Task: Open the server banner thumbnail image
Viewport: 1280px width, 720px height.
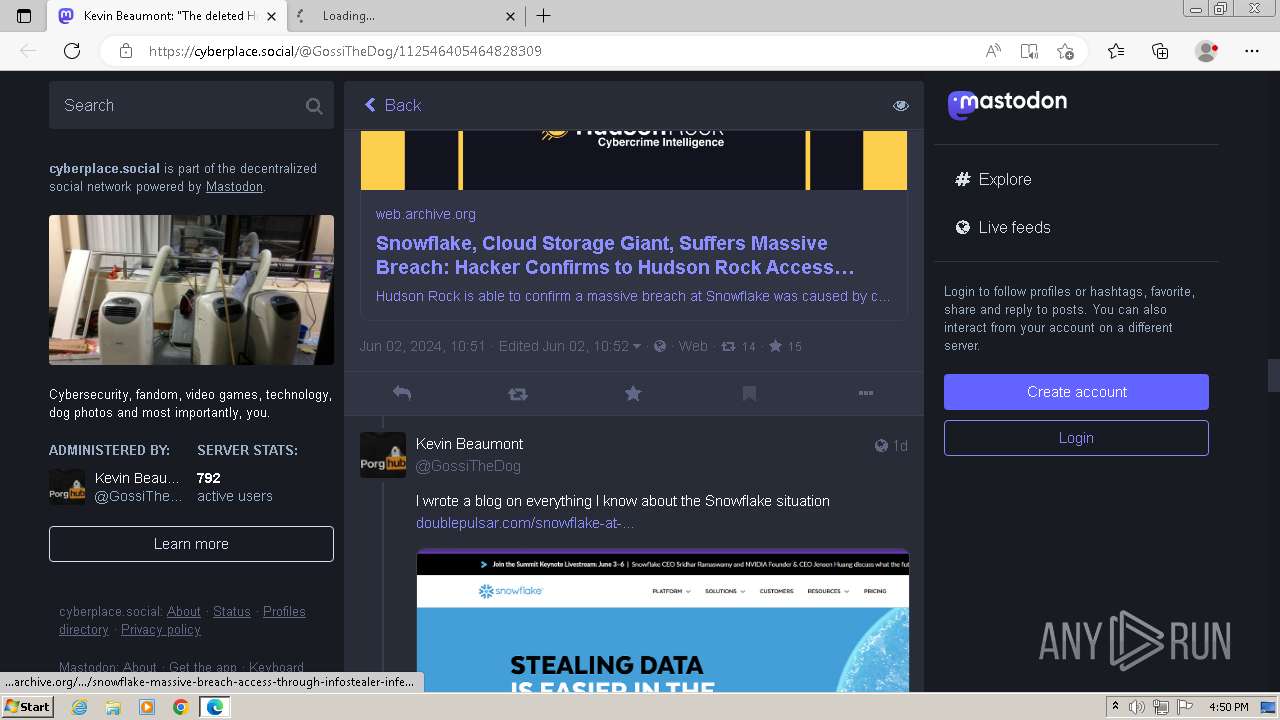Action: point(191,290)
